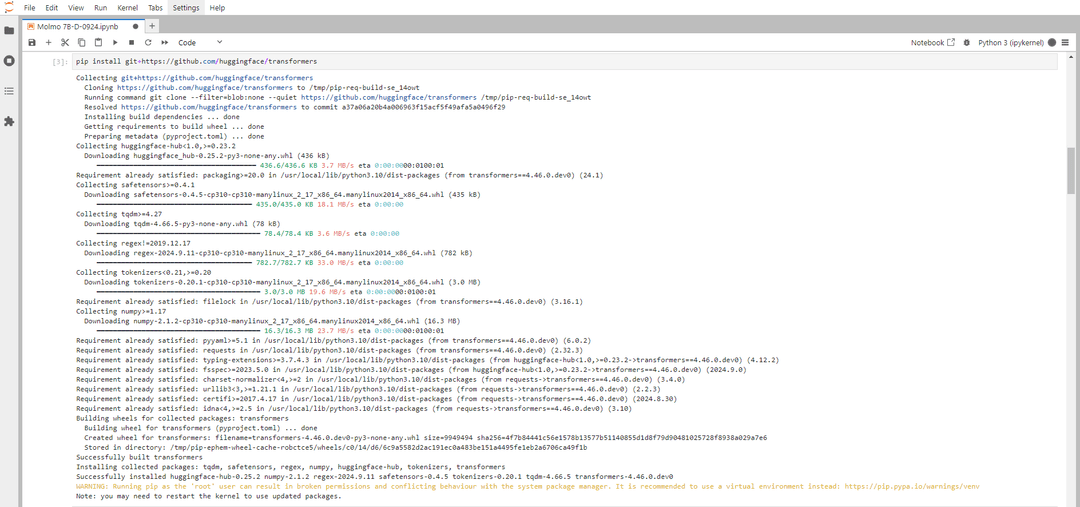Run the selected cell with the play icon
The image size is (1080, 507).
(x=115, y=43)
